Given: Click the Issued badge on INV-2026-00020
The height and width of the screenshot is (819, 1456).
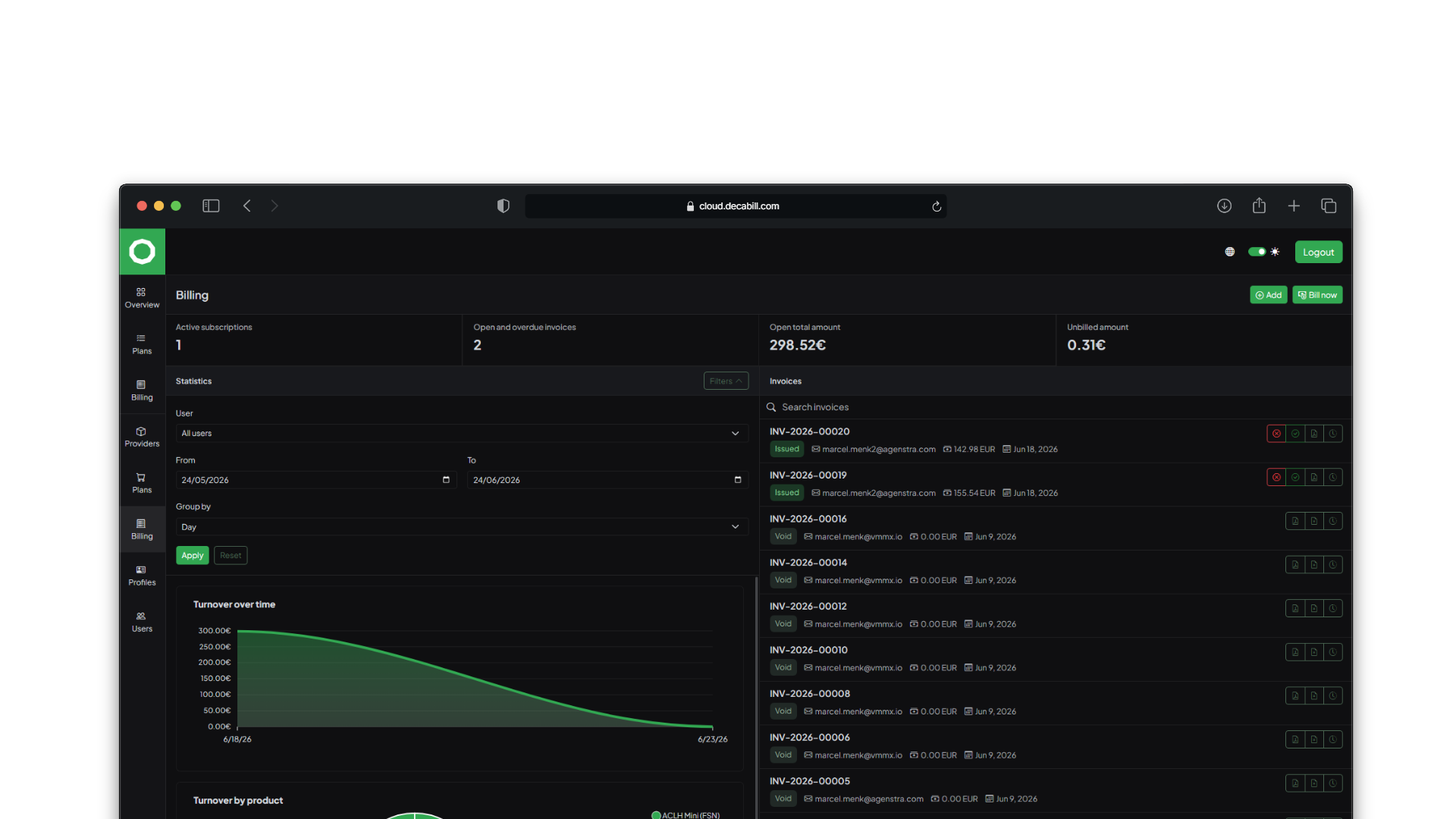Looking at the screenshot, I should [x=786, y=449].
